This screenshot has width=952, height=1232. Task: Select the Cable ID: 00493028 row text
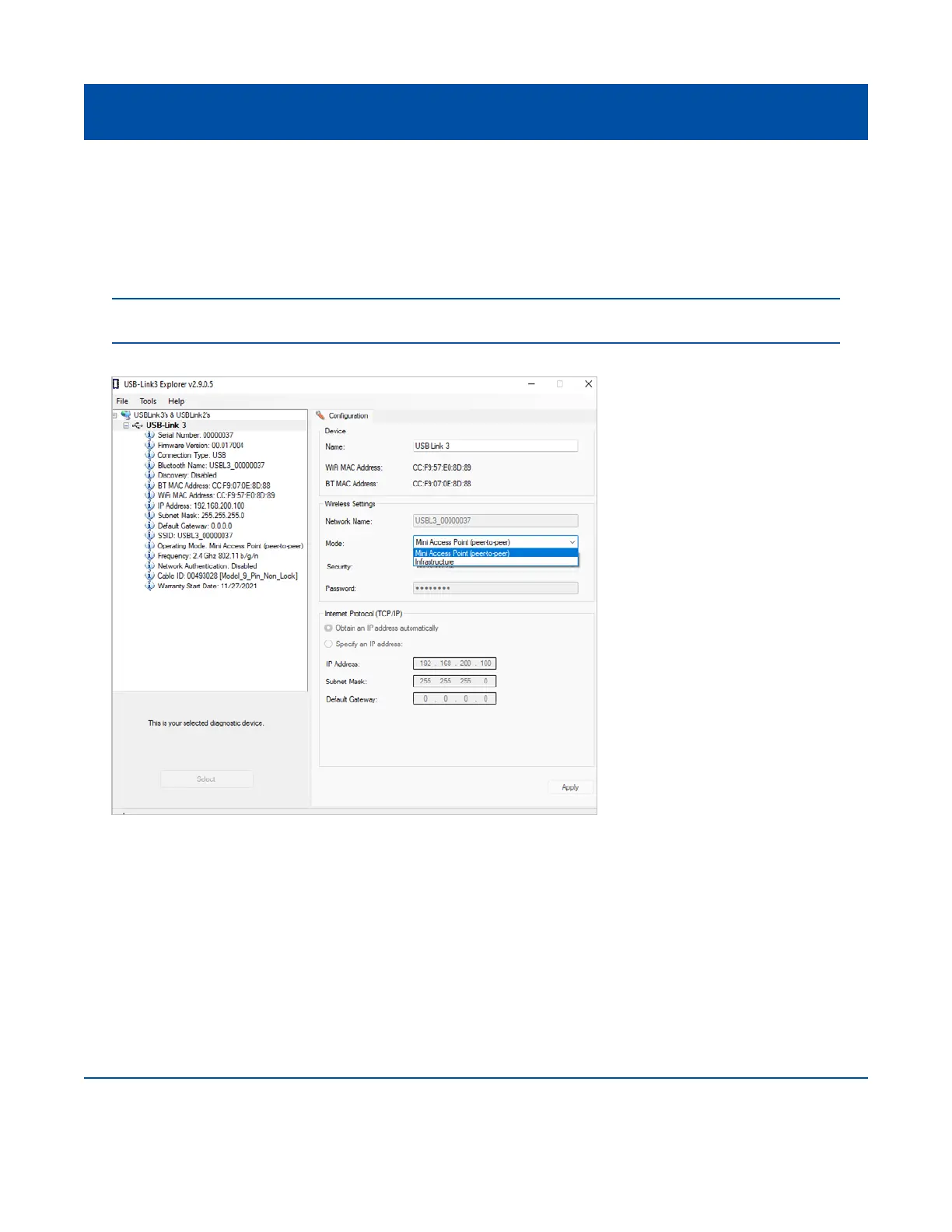(x=227, y=576)
